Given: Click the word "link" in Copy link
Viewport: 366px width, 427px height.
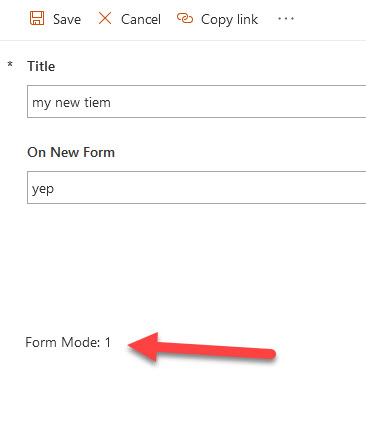Looking at the screenshot, I should (x=247, y=19).
